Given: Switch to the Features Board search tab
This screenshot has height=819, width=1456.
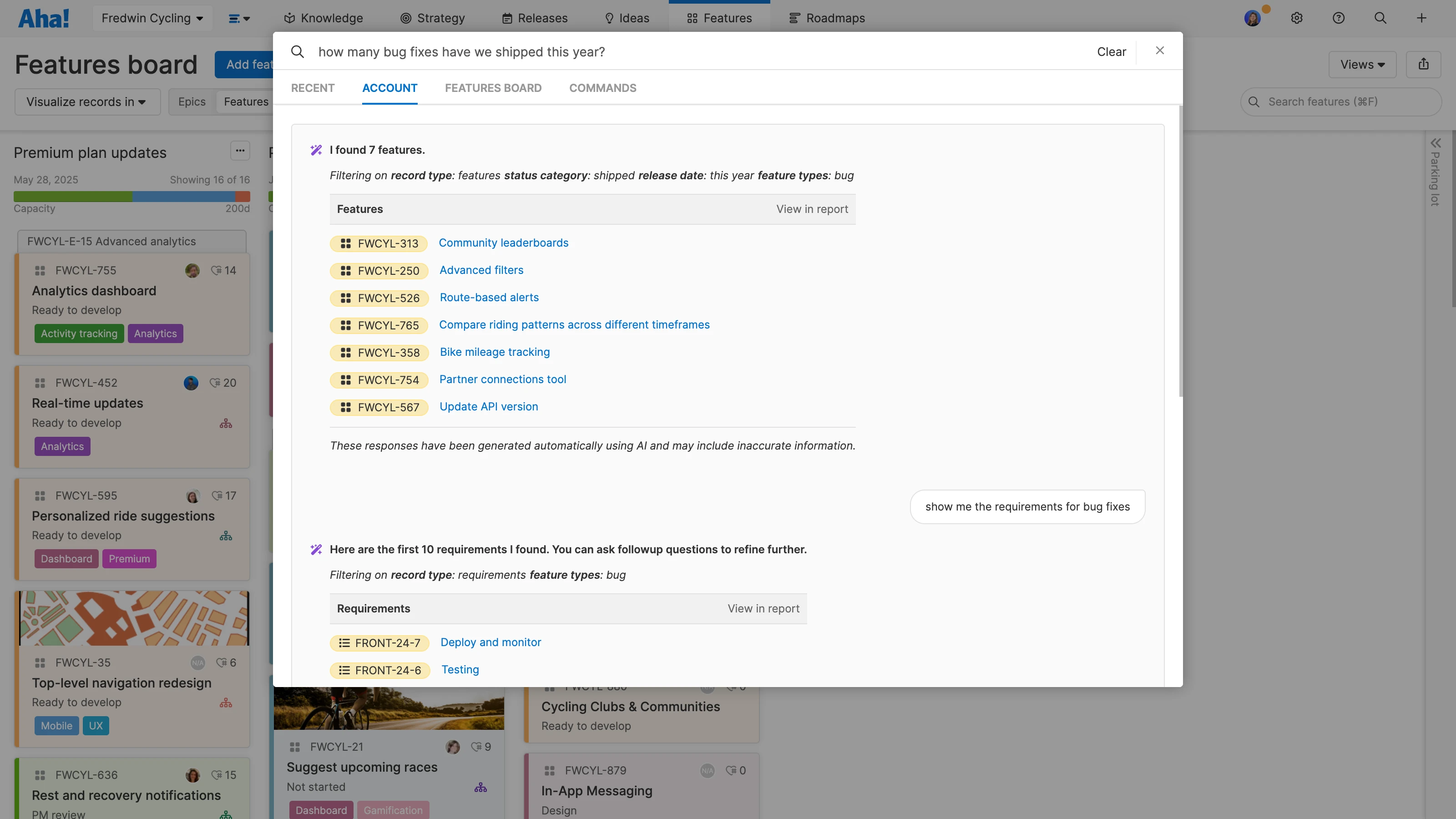Looking at the screenshot, I should click(x=493, y=88).
